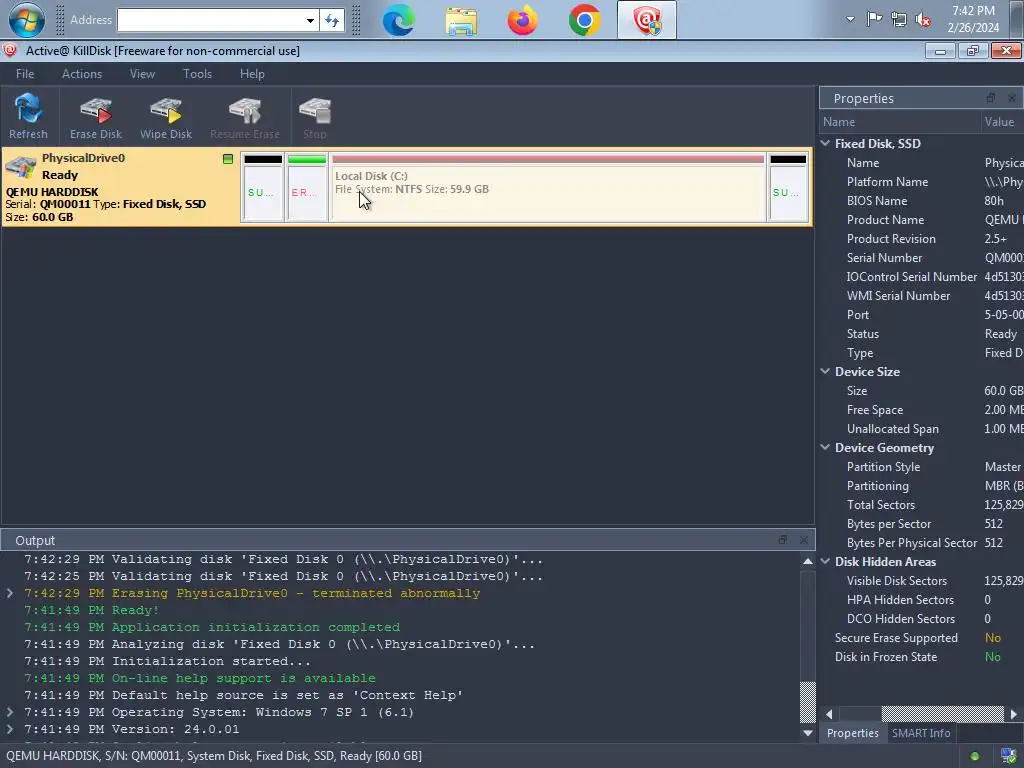Click the muted volume tray icon
The image size is (1024, 768).
coord(923,20)
